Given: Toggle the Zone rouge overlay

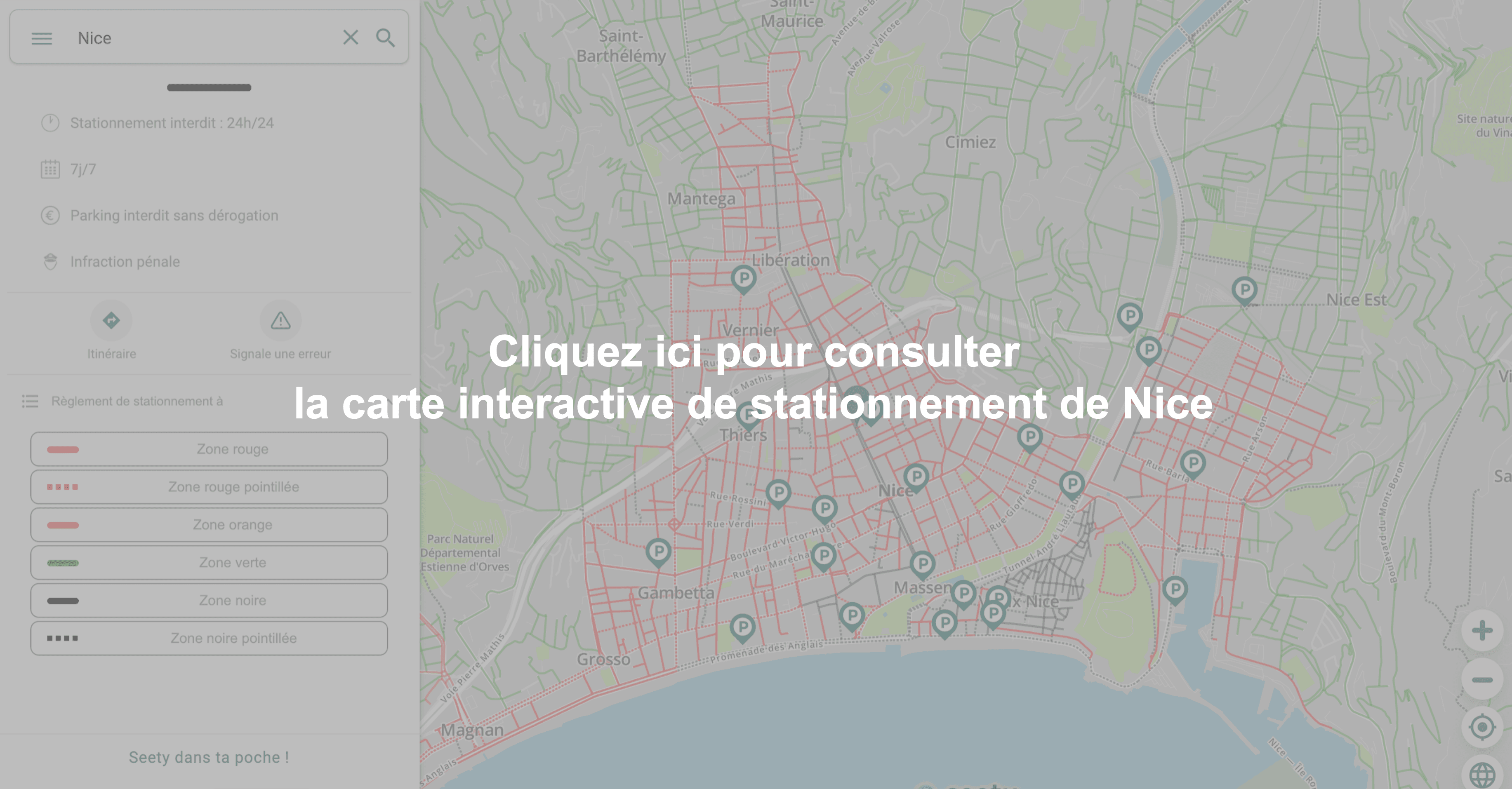Looking at the screenshot, I should pyautogui.click(x=209, y=449).
